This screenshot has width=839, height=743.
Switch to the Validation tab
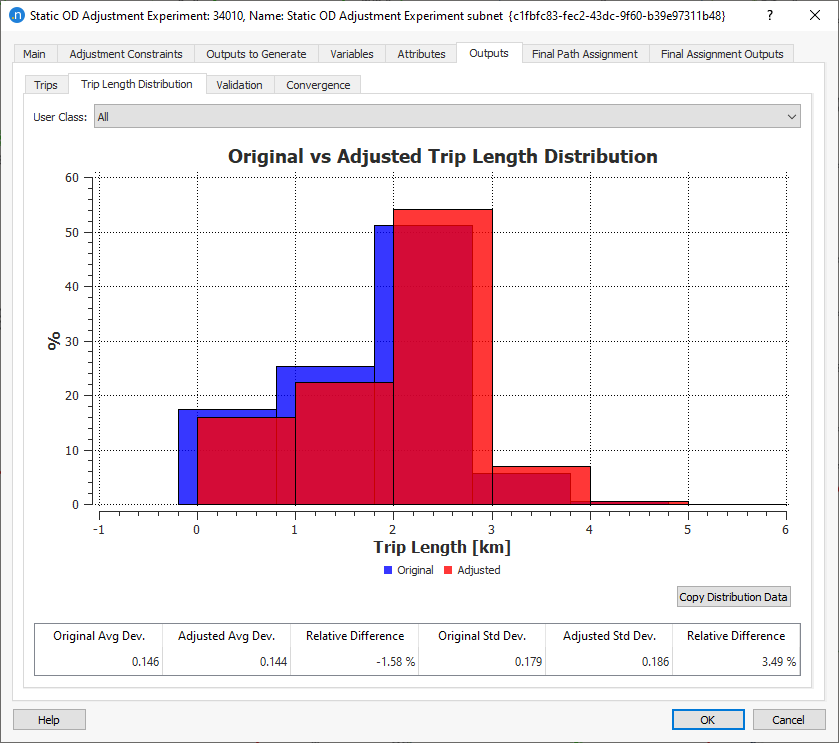pyautogui.click(x=239, y=85)
